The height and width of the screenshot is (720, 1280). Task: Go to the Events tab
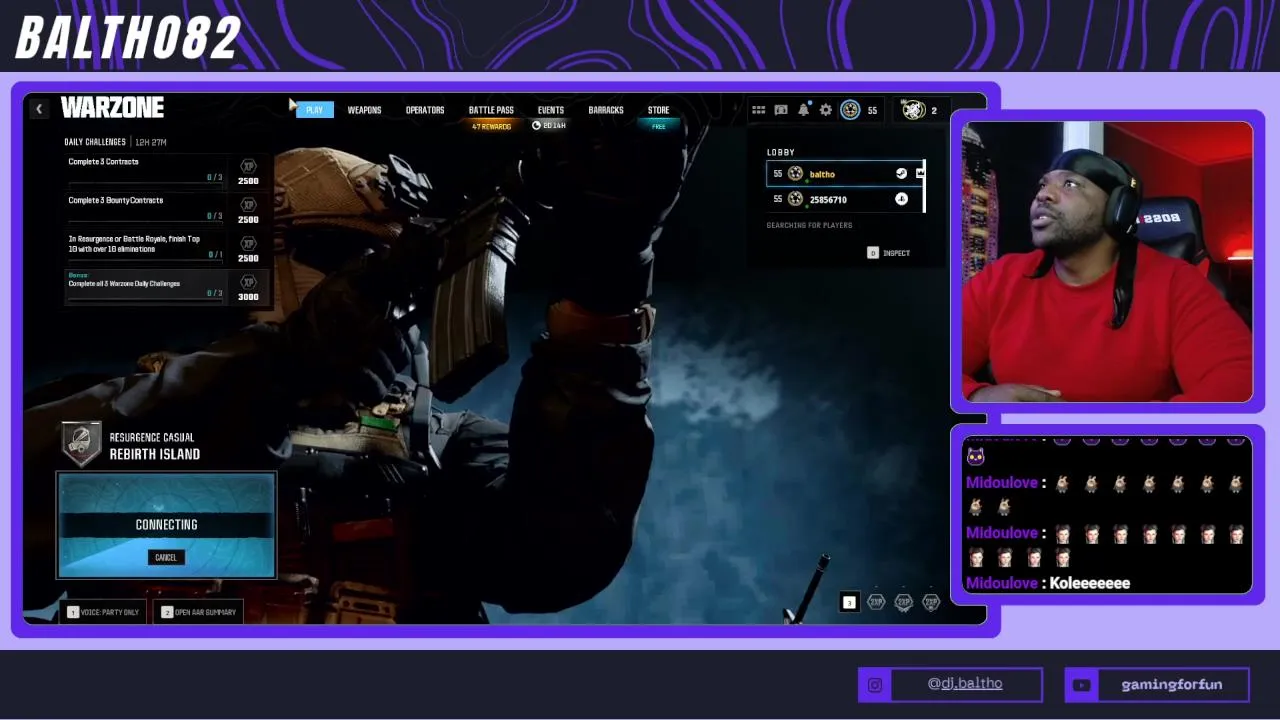pos(551,110)
